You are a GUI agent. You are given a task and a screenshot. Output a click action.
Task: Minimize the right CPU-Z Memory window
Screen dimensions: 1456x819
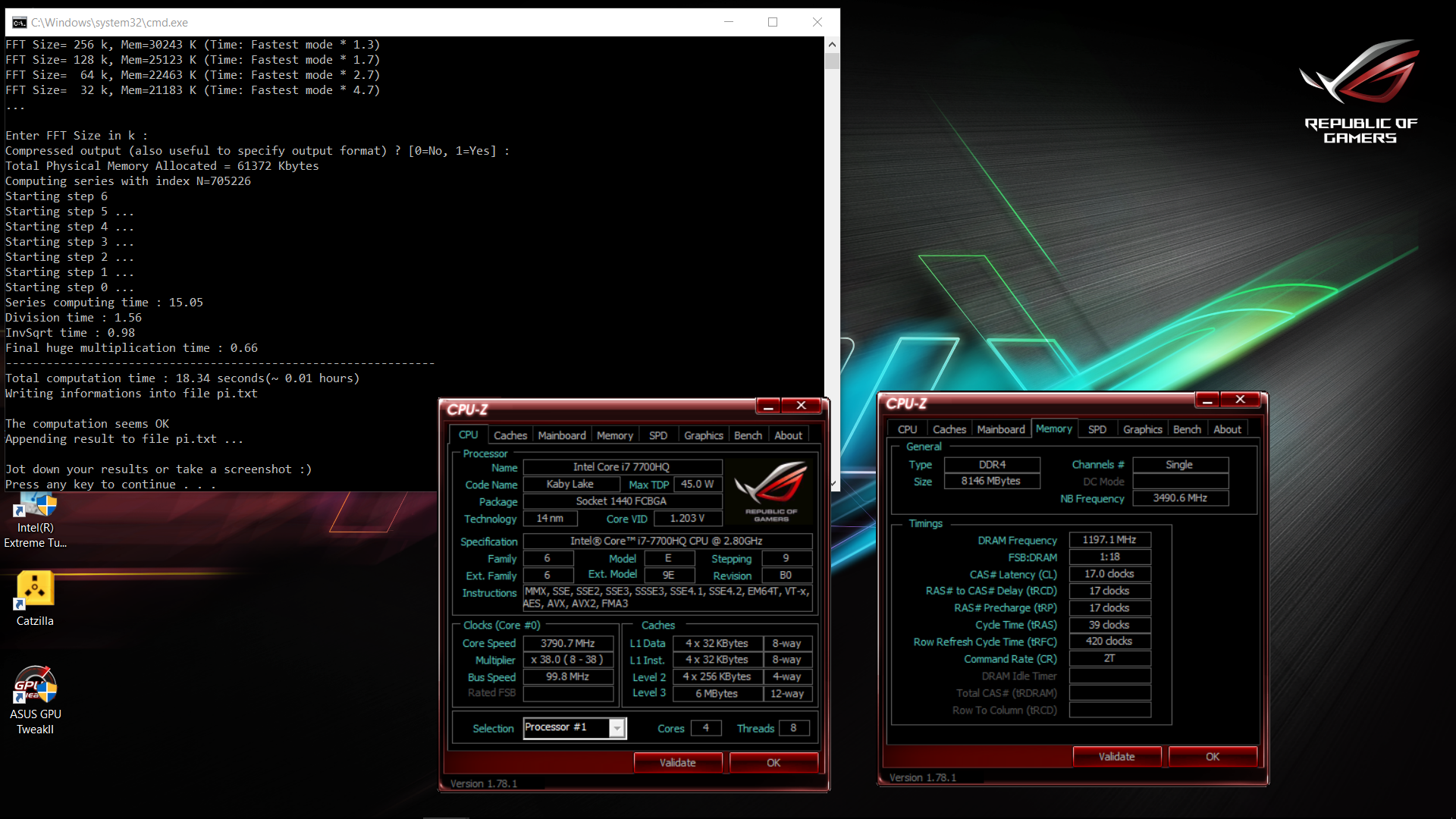1207,400
